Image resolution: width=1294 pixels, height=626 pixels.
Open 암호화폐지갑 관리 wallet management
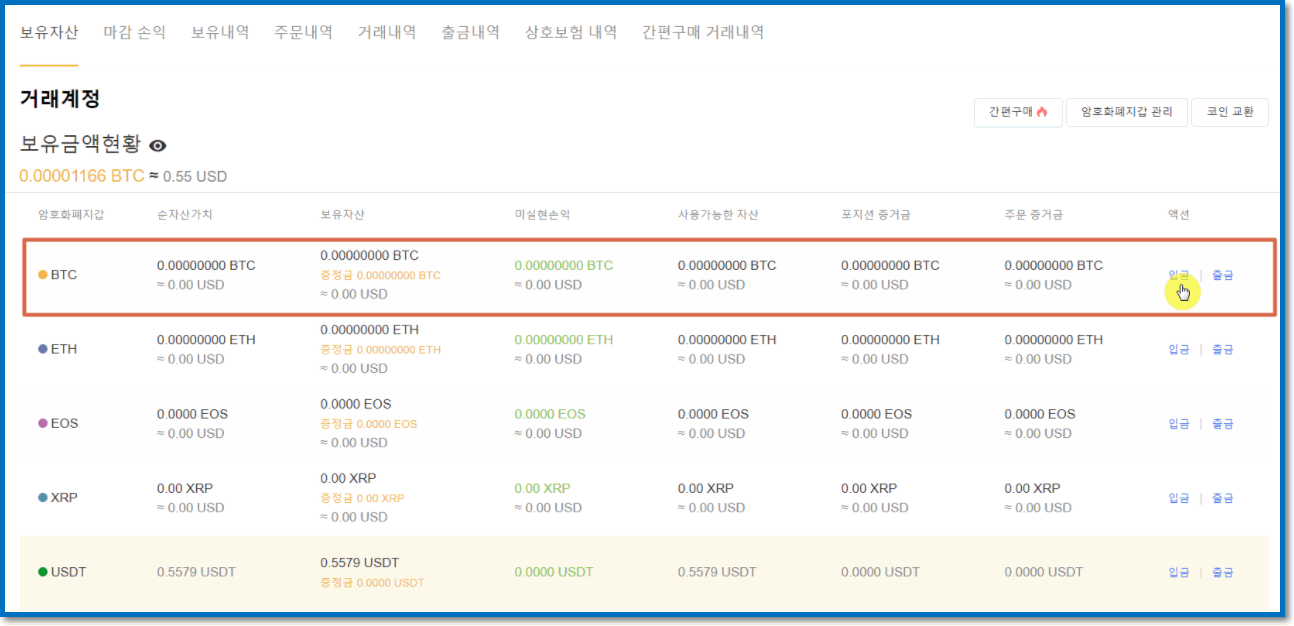click(1126, 112)
